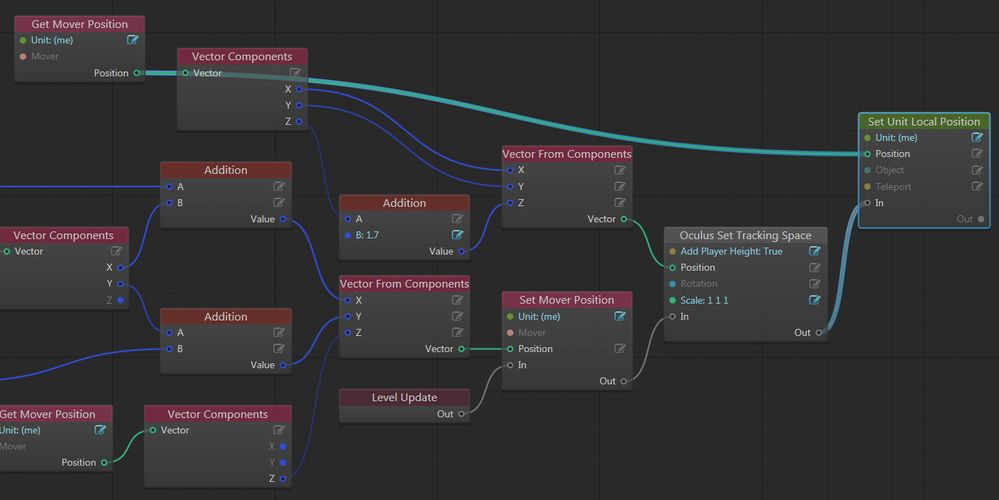This screenshot has height=500, width=999.
Task: Select the Set Mover Position node header
Action: click(x=567, y=300)
